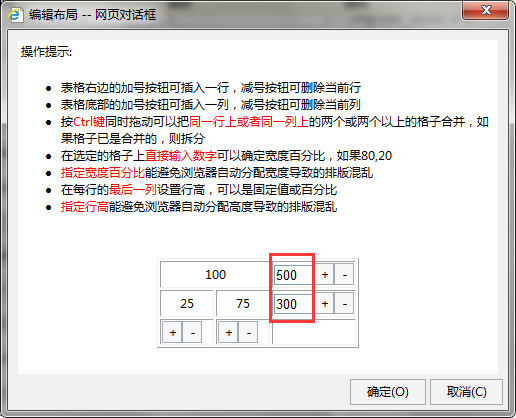
Task: Insert a column using the plus under 75
Action: [228, 332]
